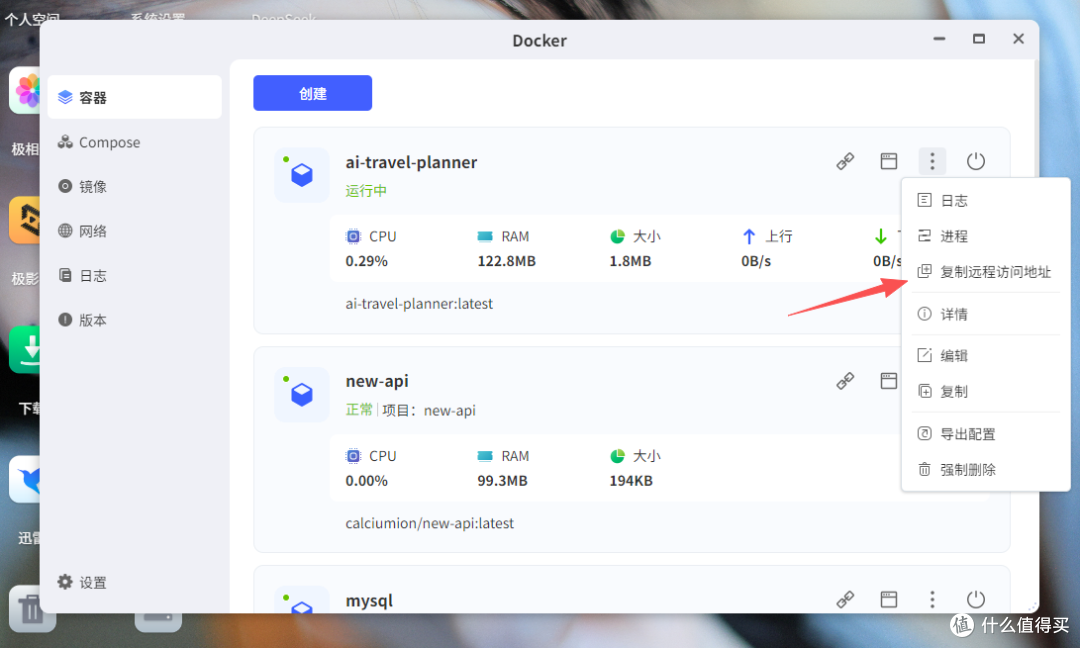Select 复制 in the context menu

(986, 391)
